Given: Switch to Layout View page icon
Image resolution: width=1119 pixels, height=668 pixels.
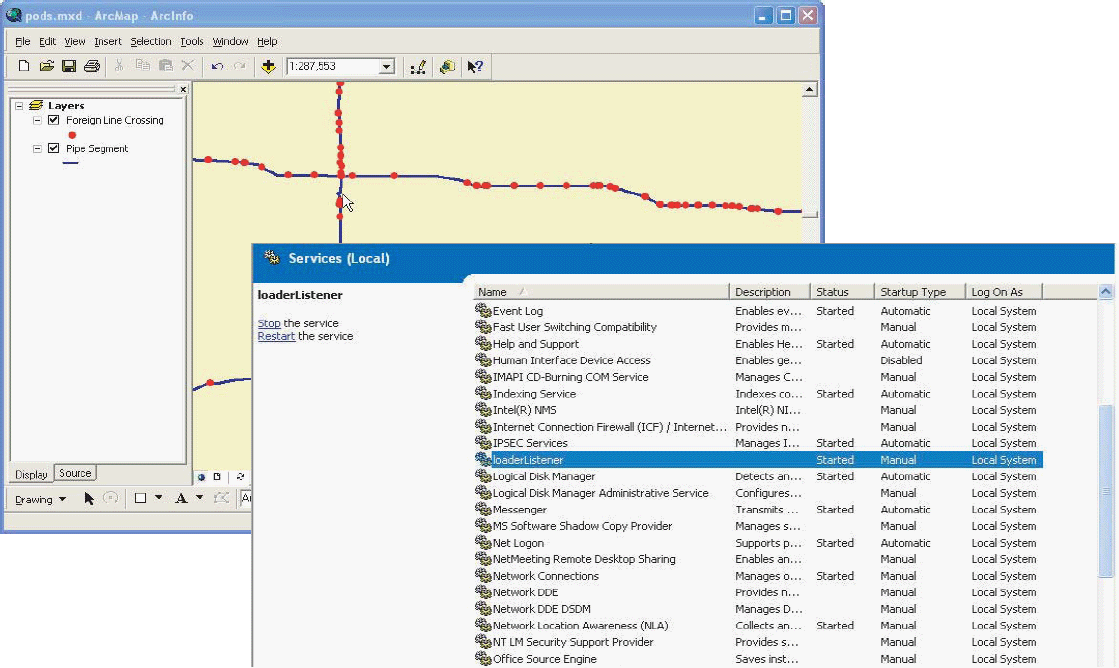Looking at the screenshot, I should pyautogui.click(x=217, y=477).
